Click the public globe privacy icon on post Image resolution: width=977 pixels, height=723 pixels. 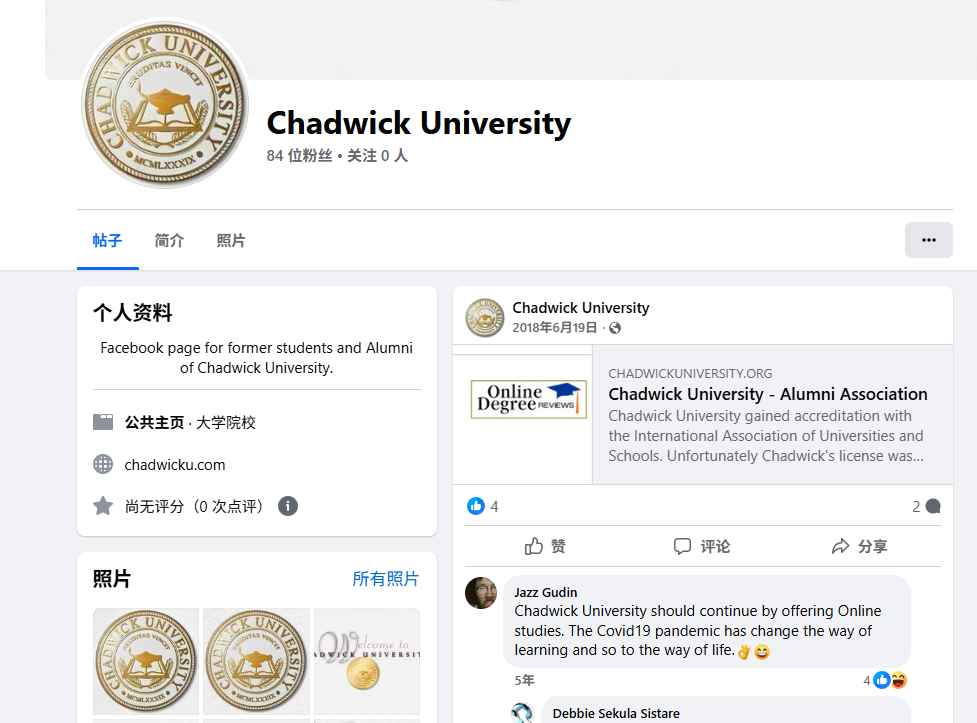[615, 328]
